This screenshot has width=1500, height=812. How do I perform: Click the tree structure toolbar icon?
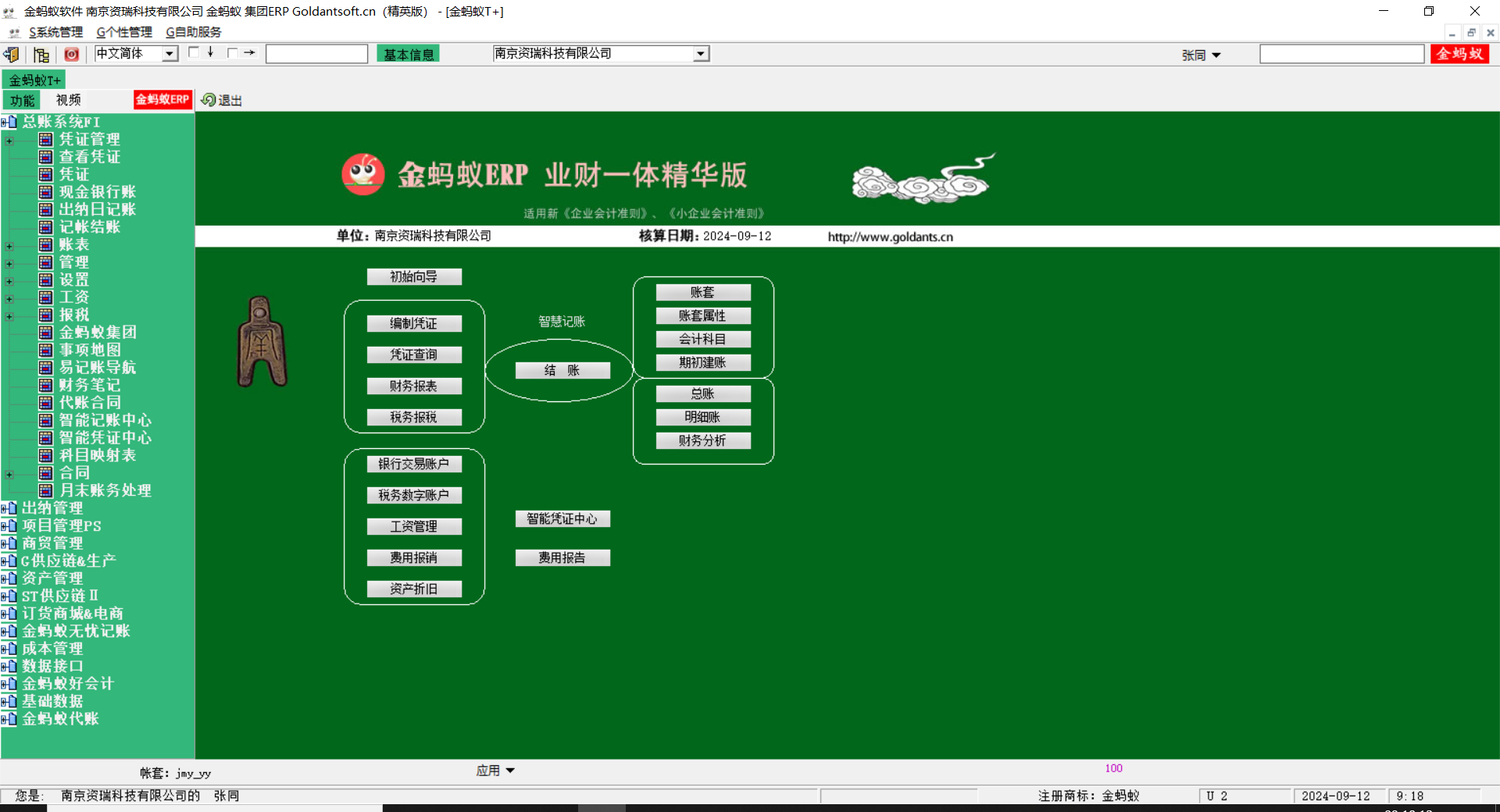41,55
